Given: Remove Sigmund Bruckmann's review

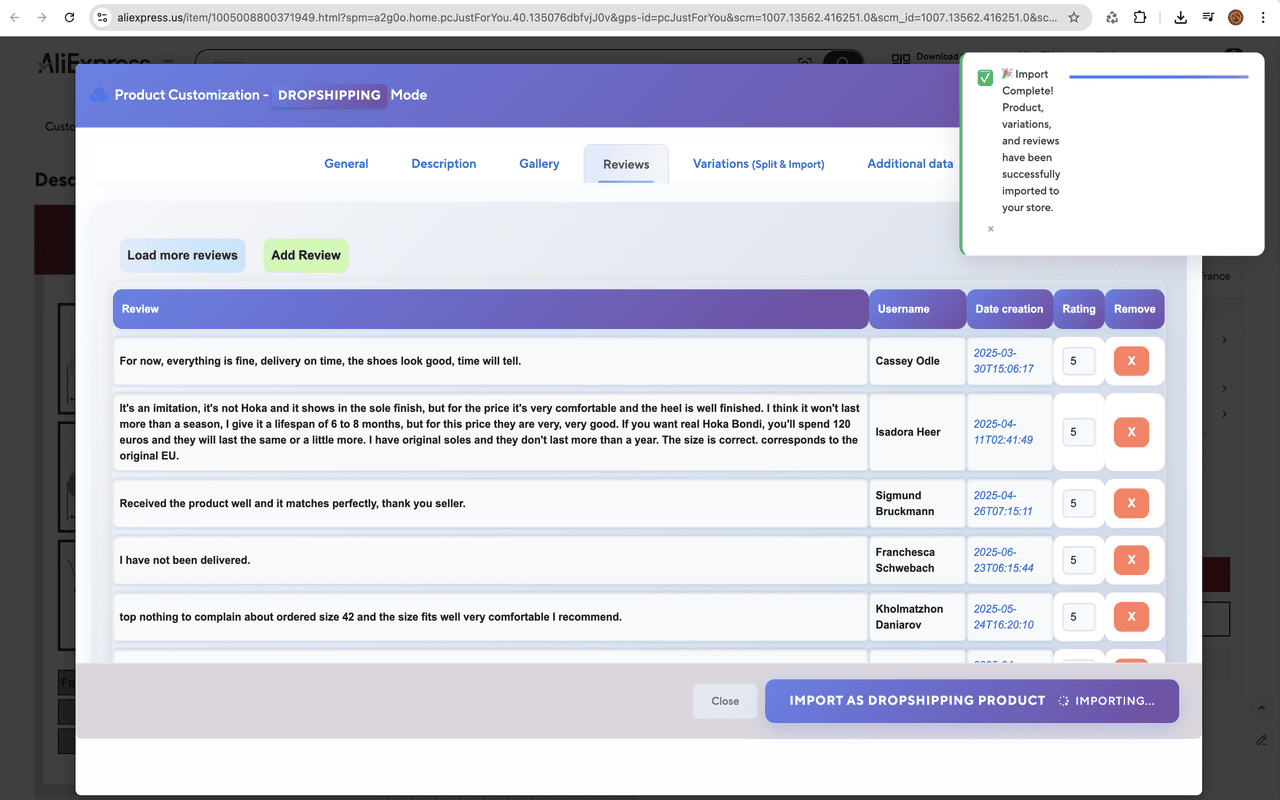Looking at the screenshot, I should click(x=1131, y=503).
